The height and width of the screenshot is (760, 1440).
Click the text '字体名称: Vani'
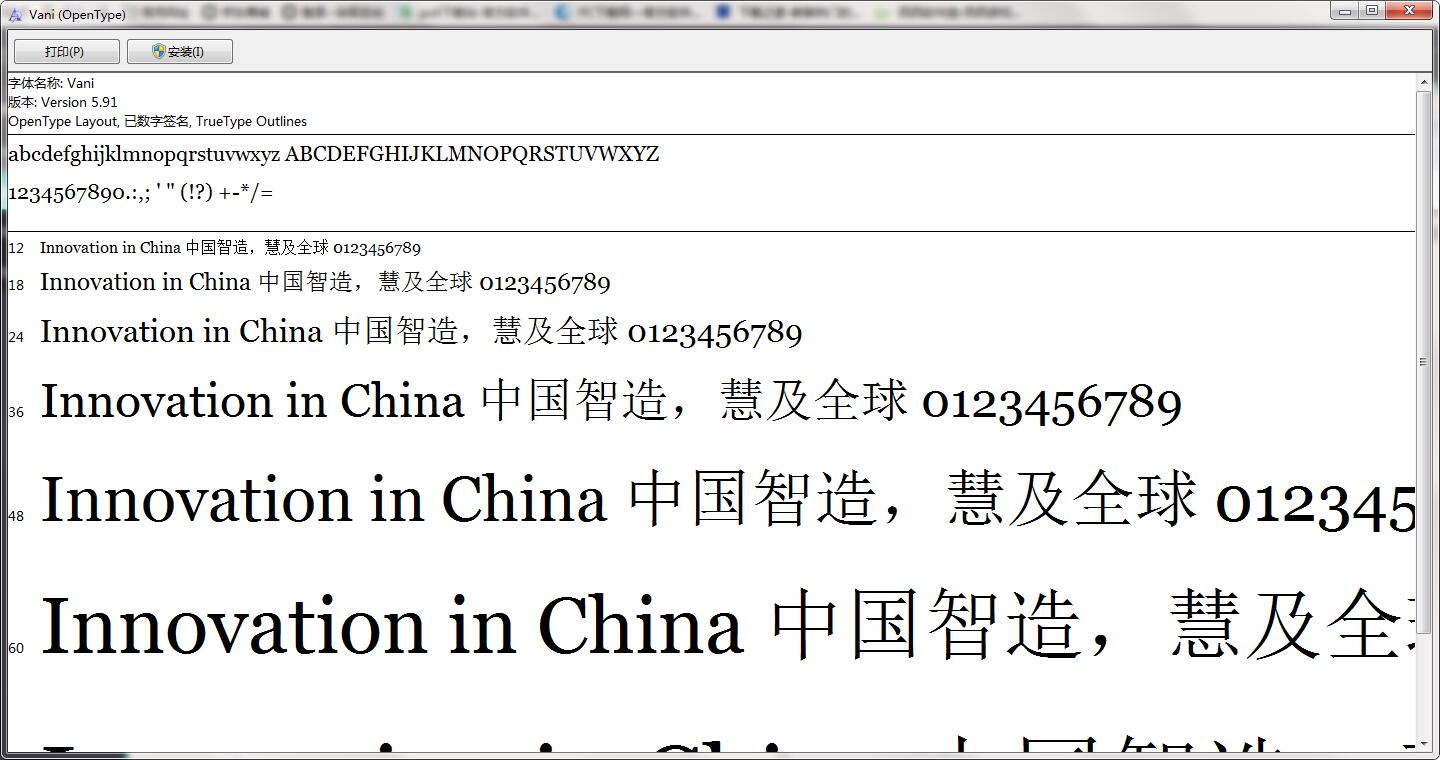(x=51, y=83)
